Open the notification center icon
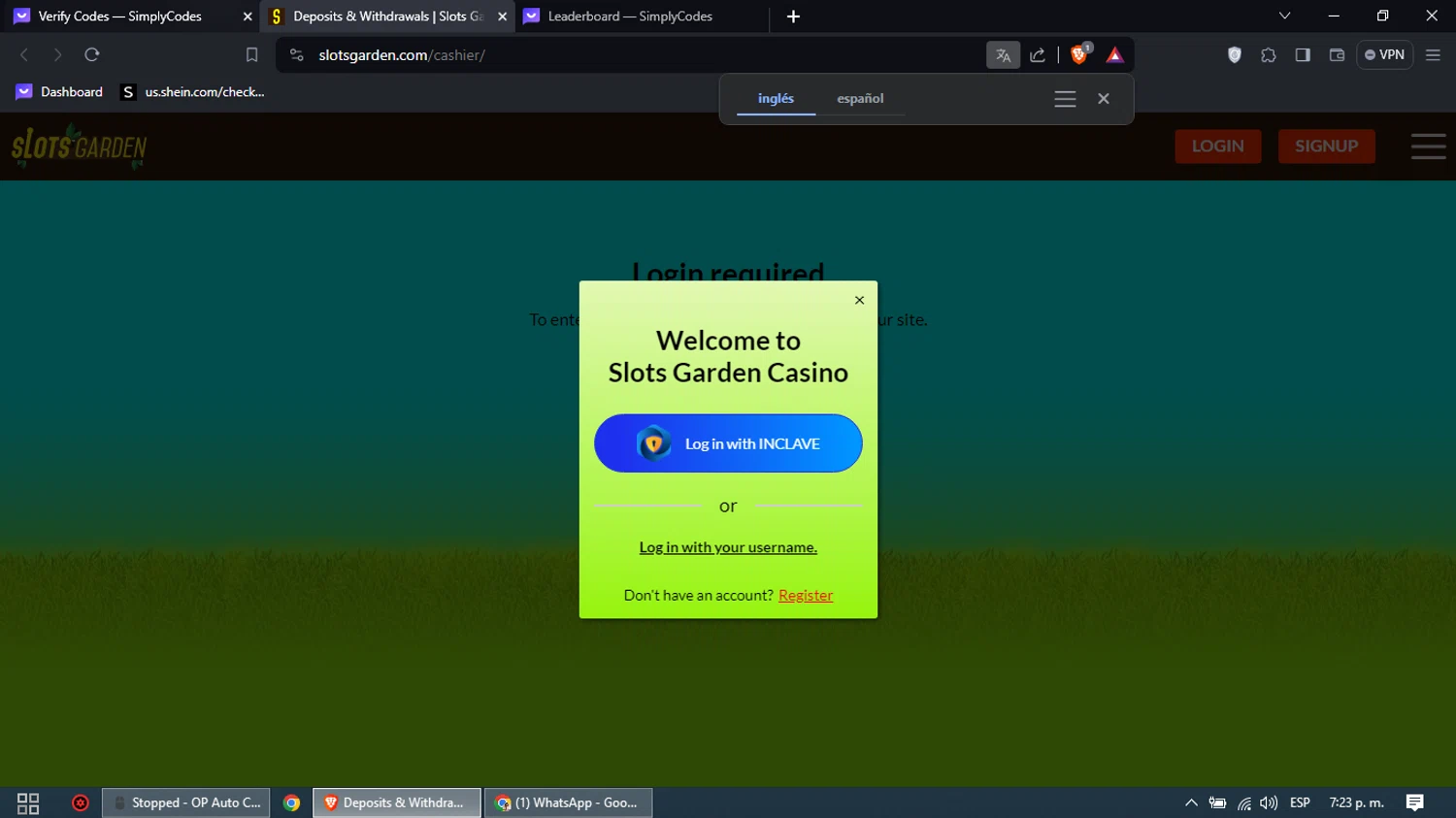This screenshot has height=818, width=1456. (1415, 803)
